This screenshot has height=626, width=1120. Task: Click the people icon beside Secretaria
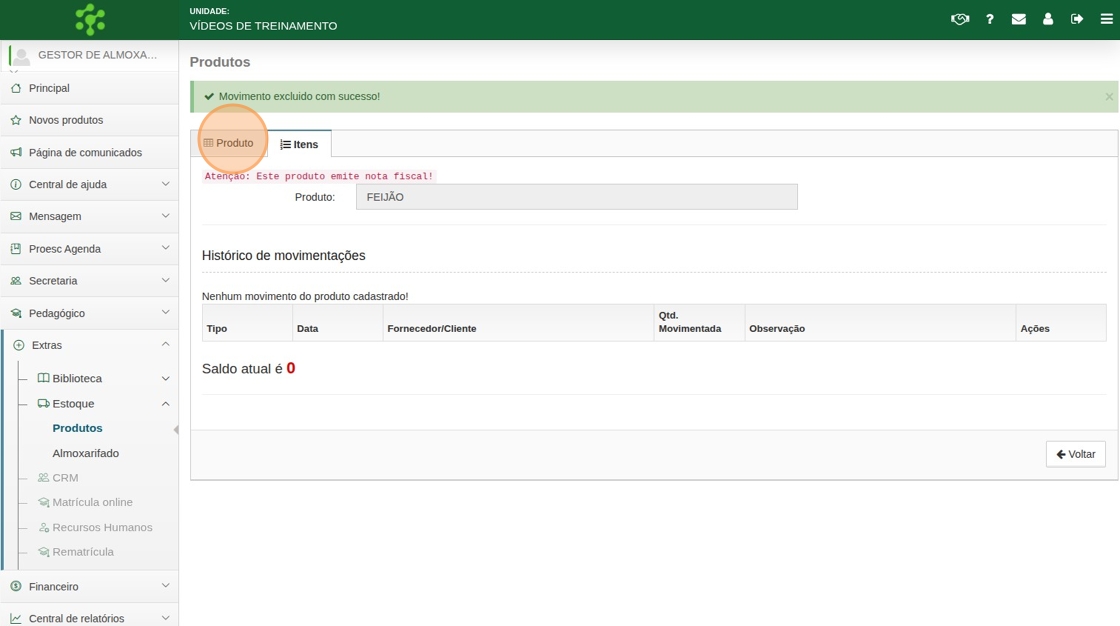pos(16,281)
